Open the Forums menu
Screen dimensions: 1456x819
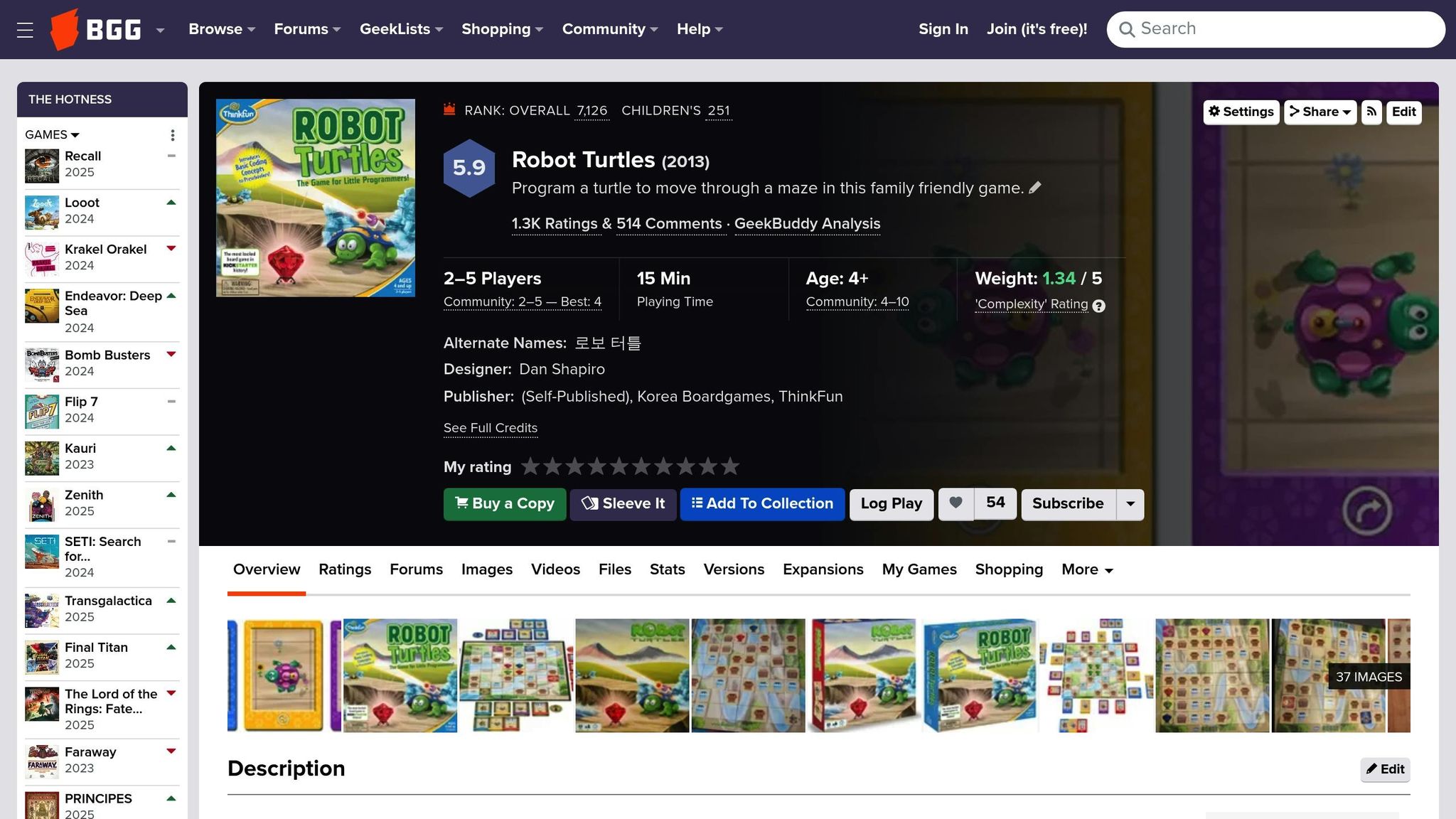point(307,29)
